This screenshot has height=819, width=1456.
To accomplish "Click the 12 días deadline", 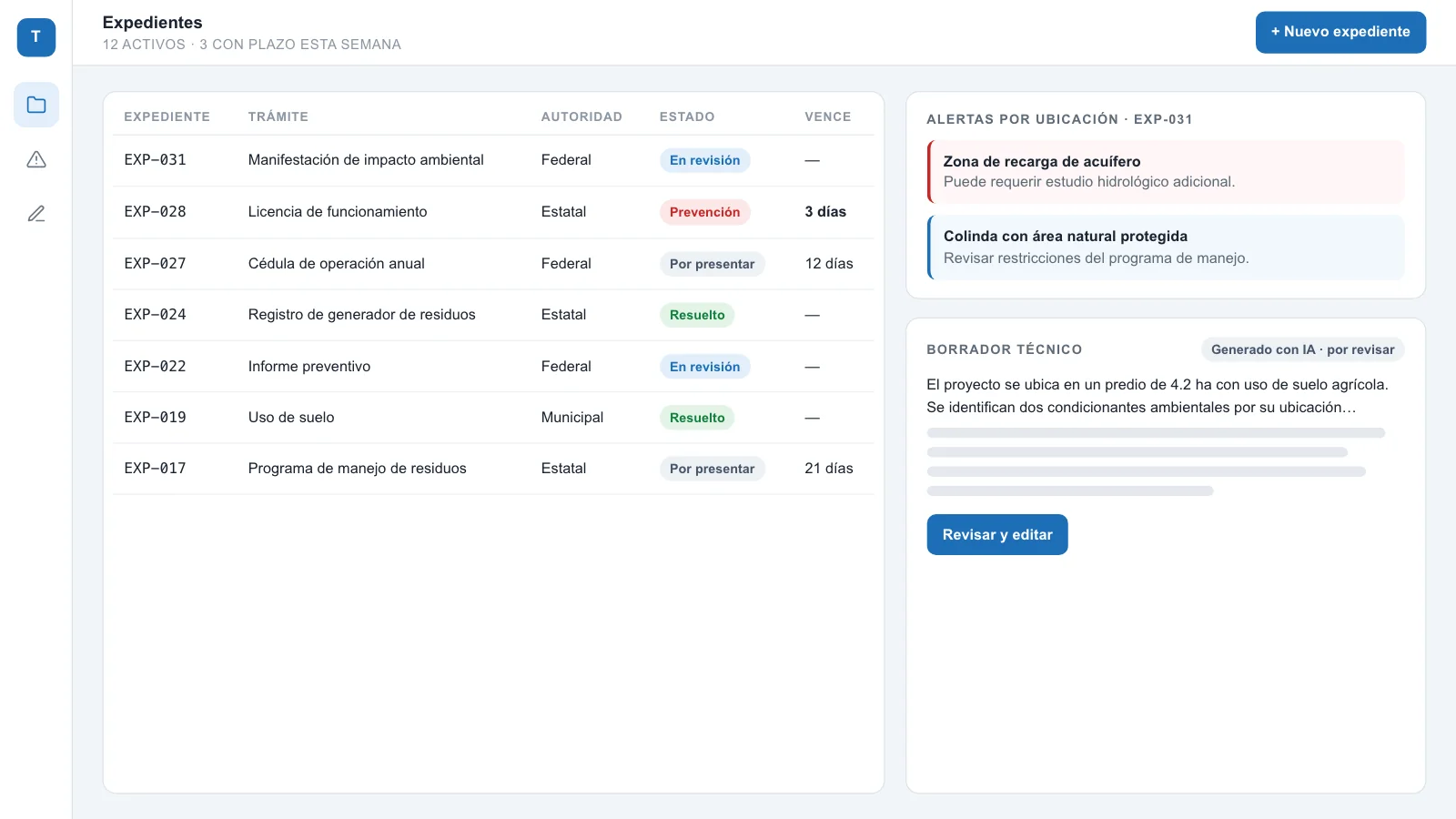I will 829,264.
